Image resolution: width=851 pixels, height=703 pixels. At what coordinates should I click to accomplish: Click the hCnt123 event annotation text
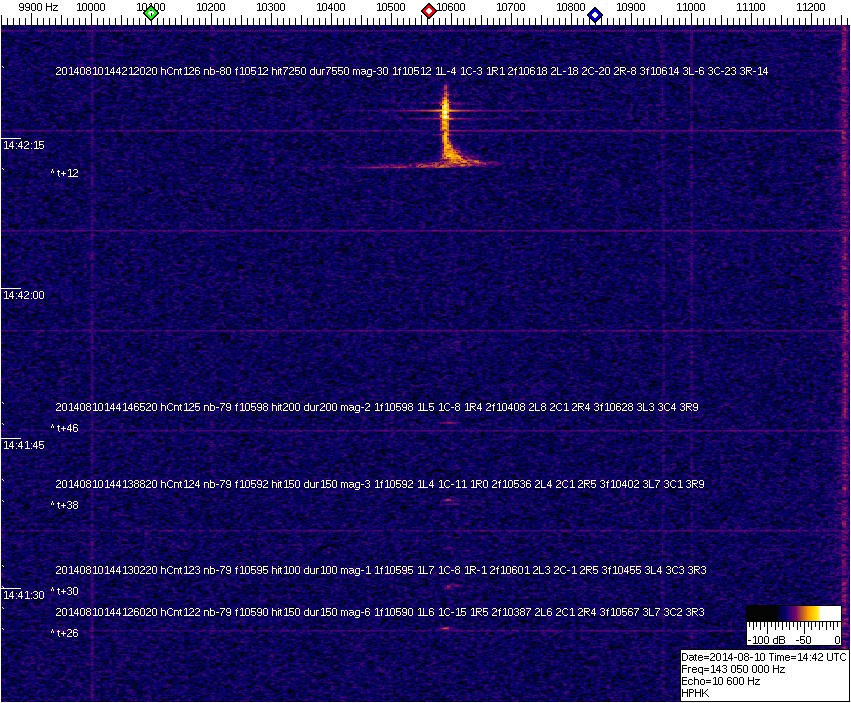381,570
